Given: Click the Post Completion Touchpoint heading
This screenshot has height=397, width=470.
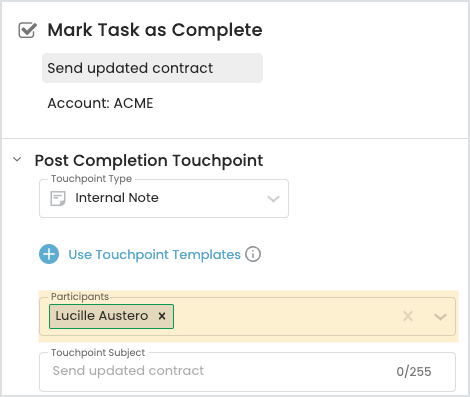Looking at the screenshot, I should (149, 161).
